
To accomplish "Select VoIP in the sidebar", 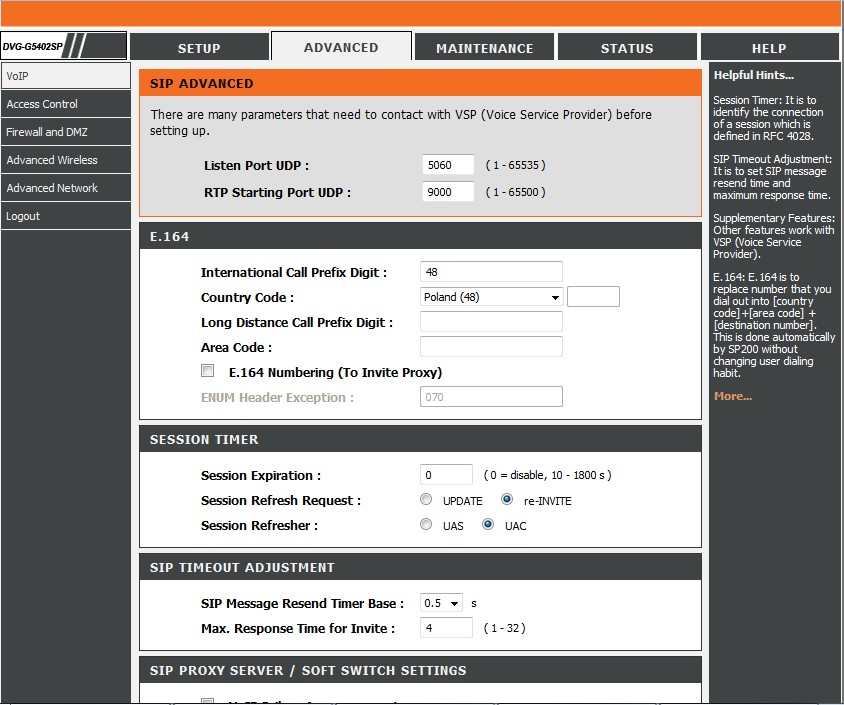I will pyautogui.click(x=66, y=76).
